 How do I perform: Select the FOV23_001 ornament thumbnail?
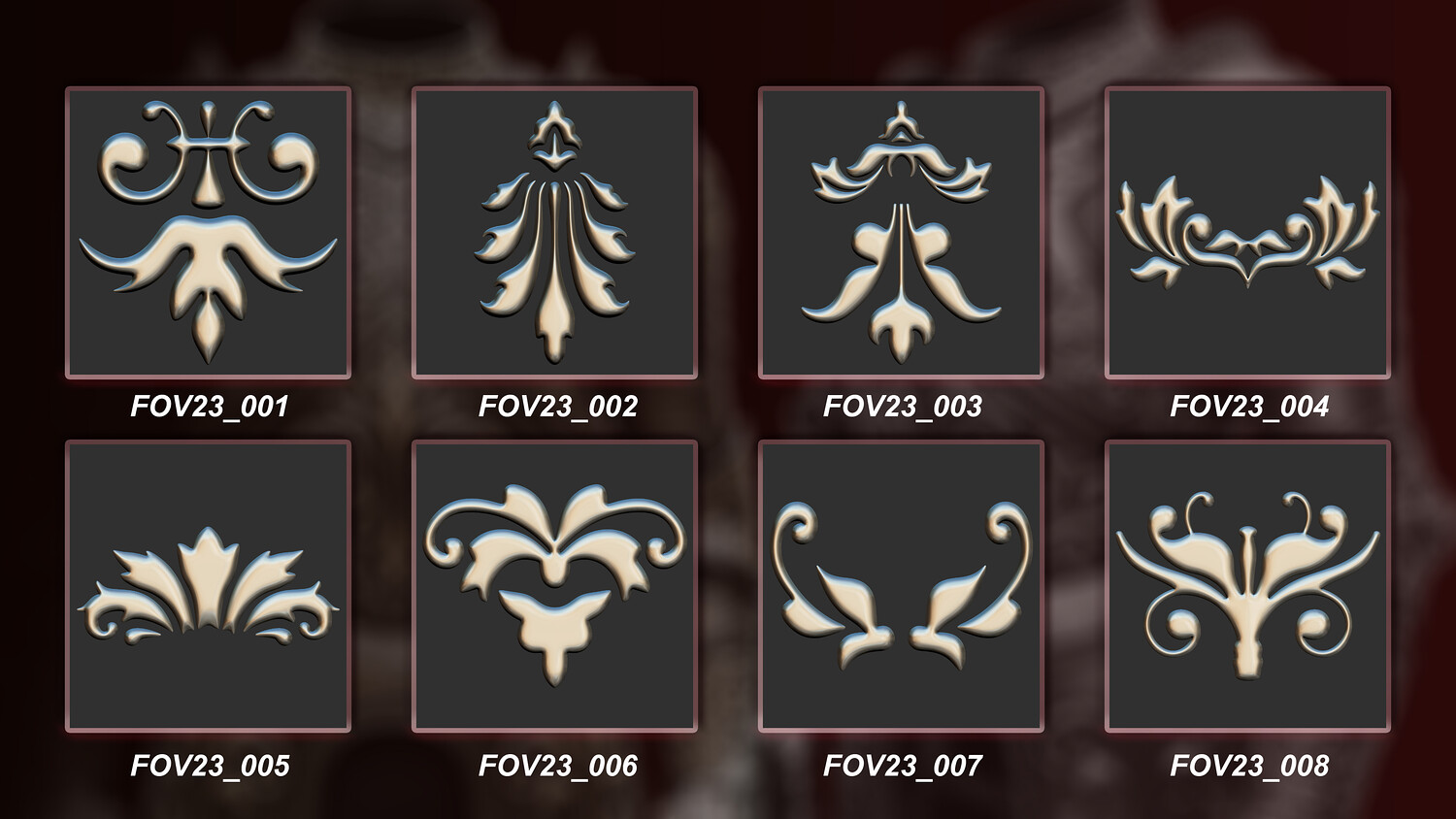208,233
